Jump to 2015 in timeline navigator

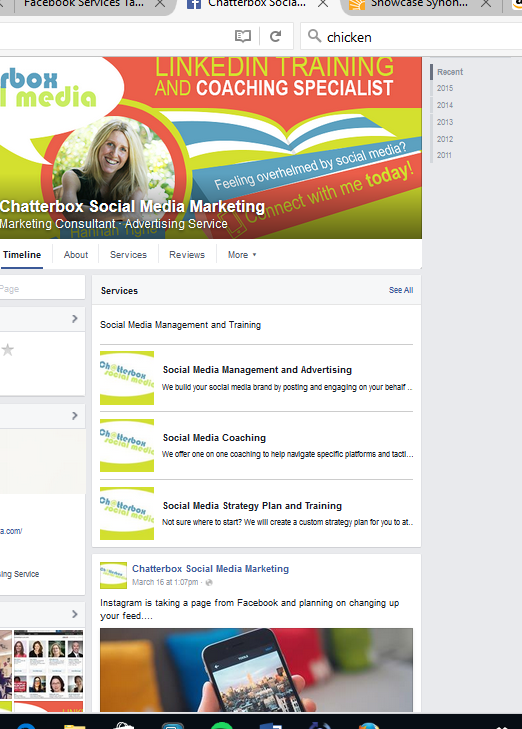pos(445,88)
